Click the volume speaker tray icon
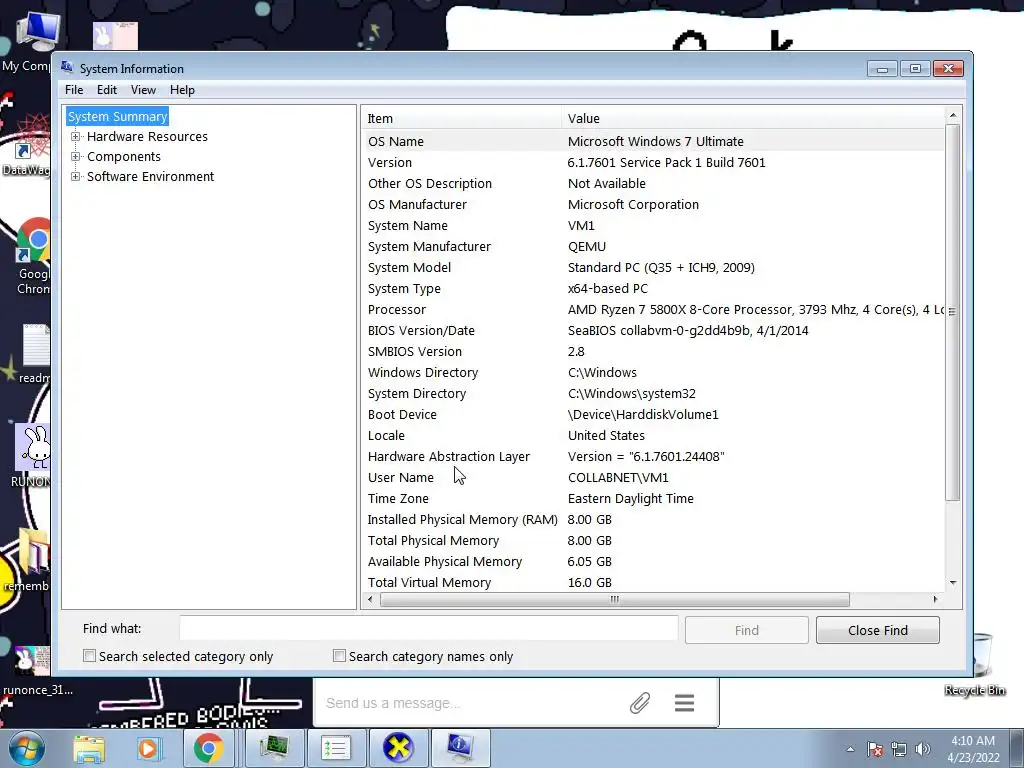This screenshot has width=1024, height=768. pyautogui.click(x=923, y=749)
